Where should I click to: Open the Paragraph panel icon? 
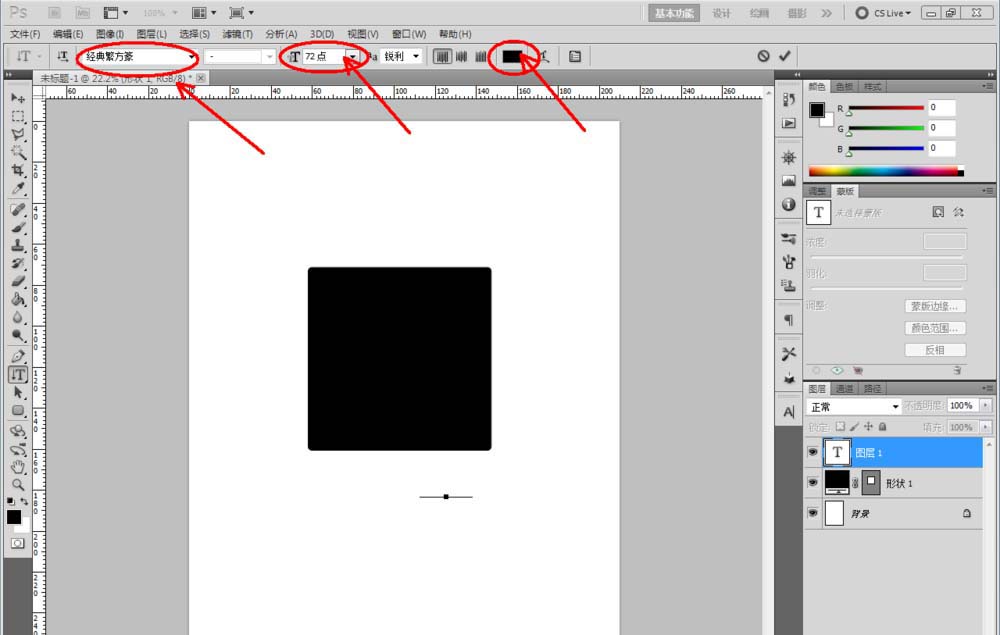pos(789,319)
